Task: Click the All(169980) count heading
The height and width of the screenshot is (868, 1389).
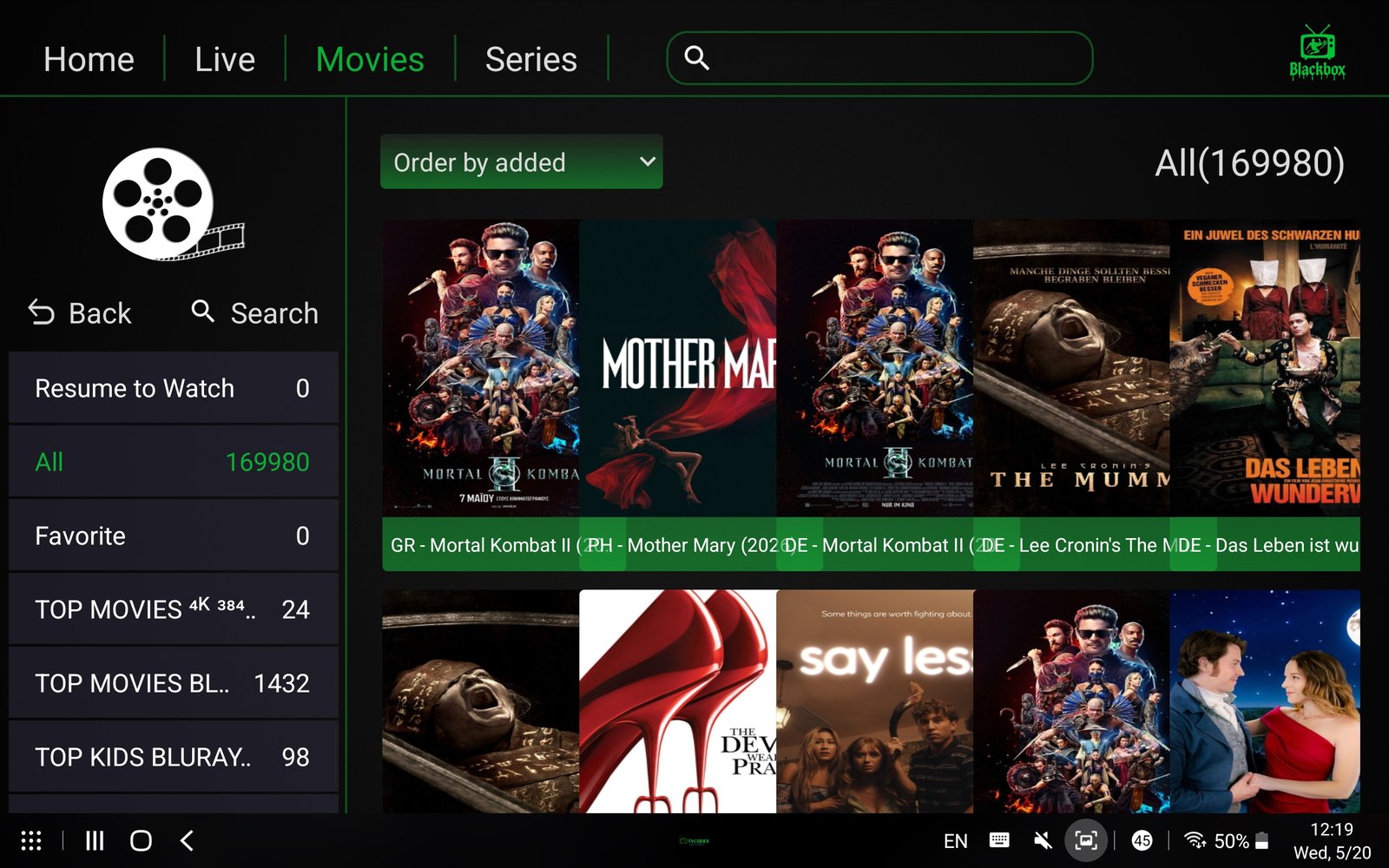Action: coord(1249,163)
